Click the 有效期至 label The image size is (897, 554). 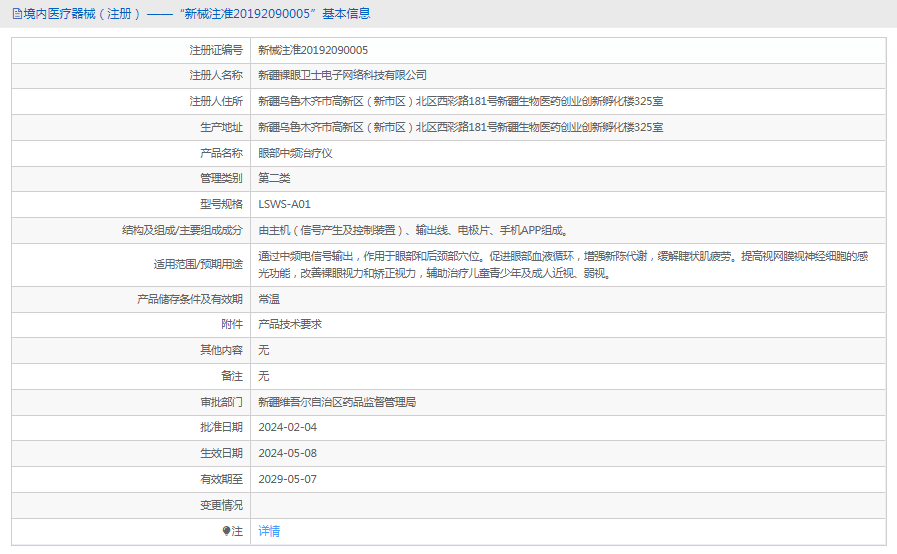[221, 480]
